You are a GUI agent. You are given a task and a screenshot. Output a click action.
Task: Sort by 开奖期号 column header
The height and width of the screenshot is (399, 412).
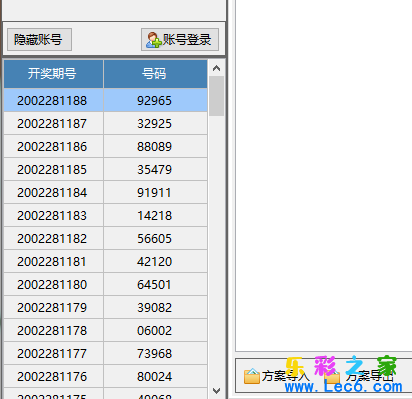(x=53, y=74)
